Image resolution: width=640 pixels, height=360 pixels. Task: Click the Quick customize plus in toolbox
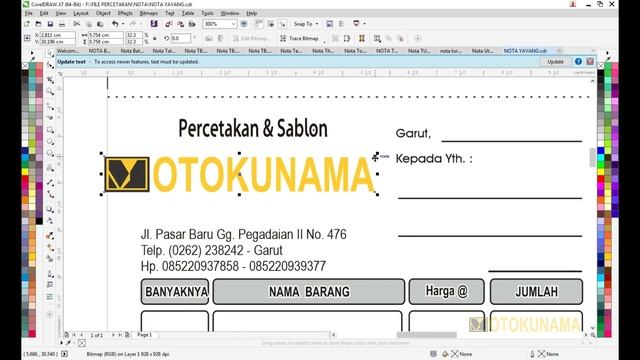click(x=50, y=314)
